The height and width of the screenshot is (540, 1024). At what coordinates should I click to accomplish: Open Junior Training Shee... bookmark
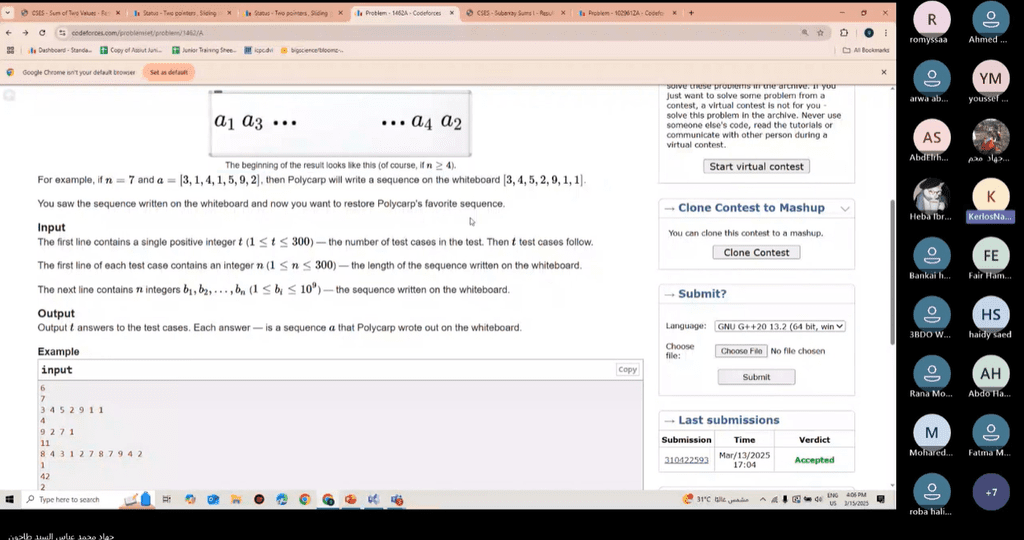204,50
